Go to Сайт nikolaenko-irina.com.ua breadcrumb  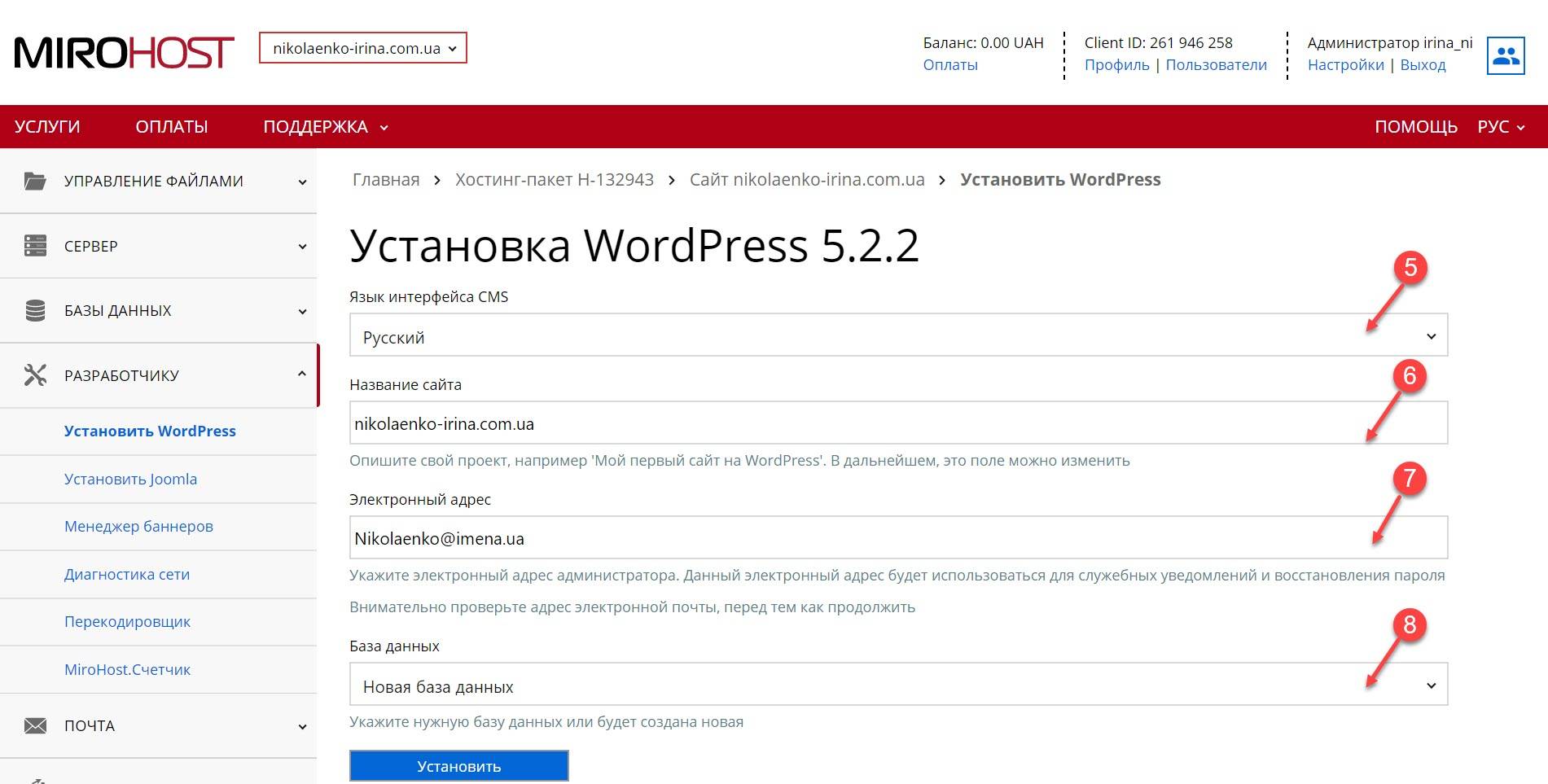[x=807, y=179]
